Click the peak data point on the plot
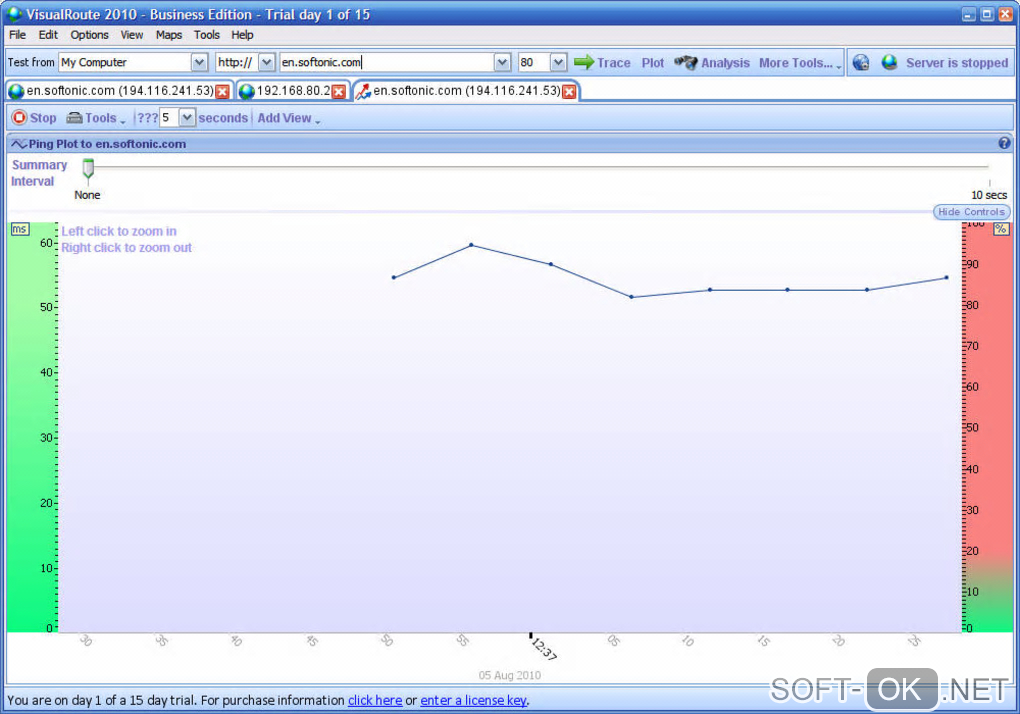Image resolution: width=1020 pixels, height=714 pixels. (x=472, y=245)
